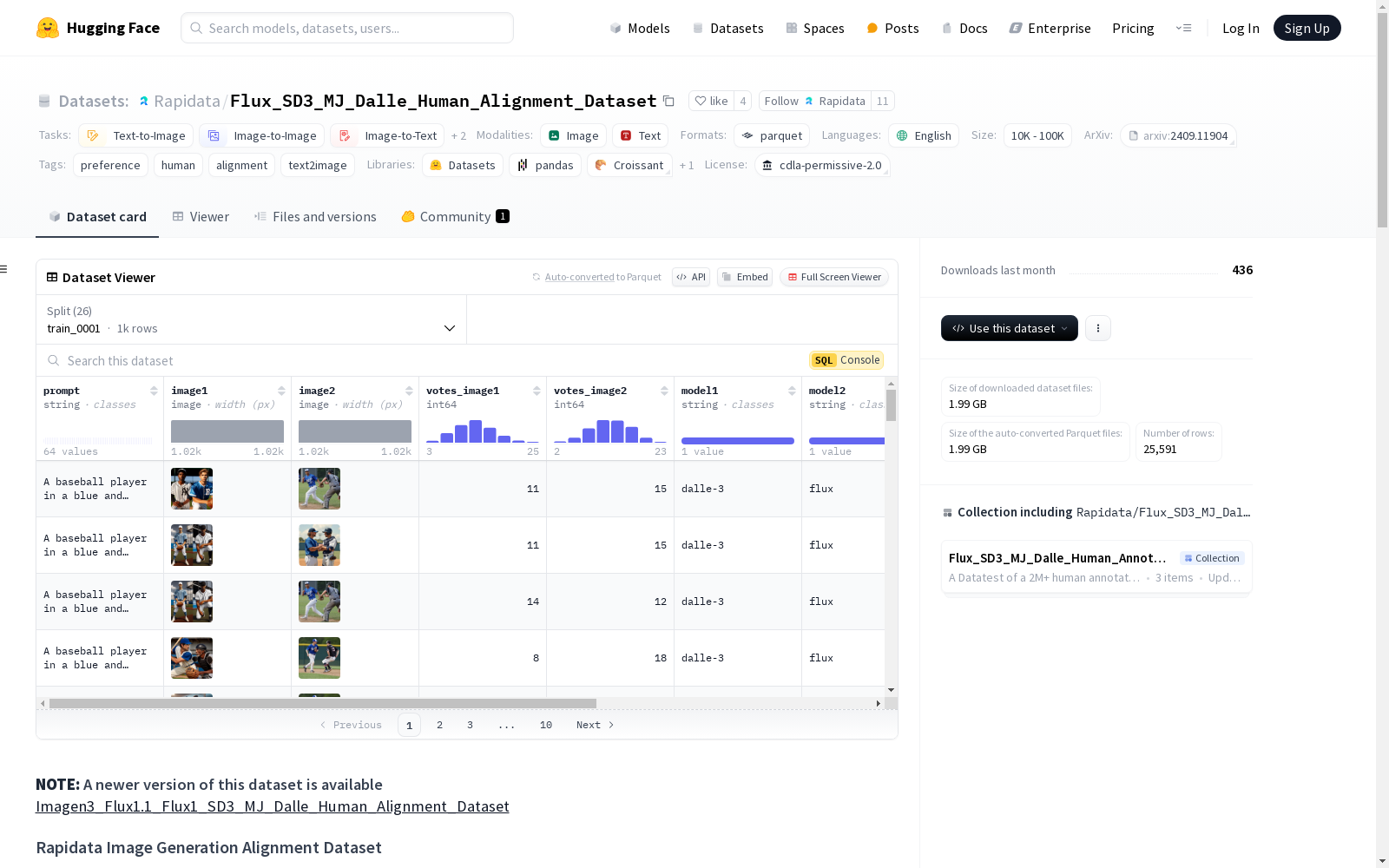Image resolution: width=1389 pixels, height=868 pixels.
Task: Open the first row image2 thumbnail
Action: pyautogui.click(x=319, y=489)
